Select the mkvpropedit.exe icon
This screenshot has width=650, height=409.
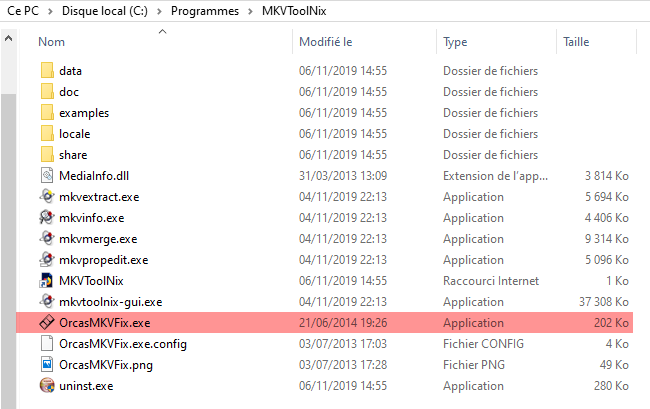click(47, 260)
